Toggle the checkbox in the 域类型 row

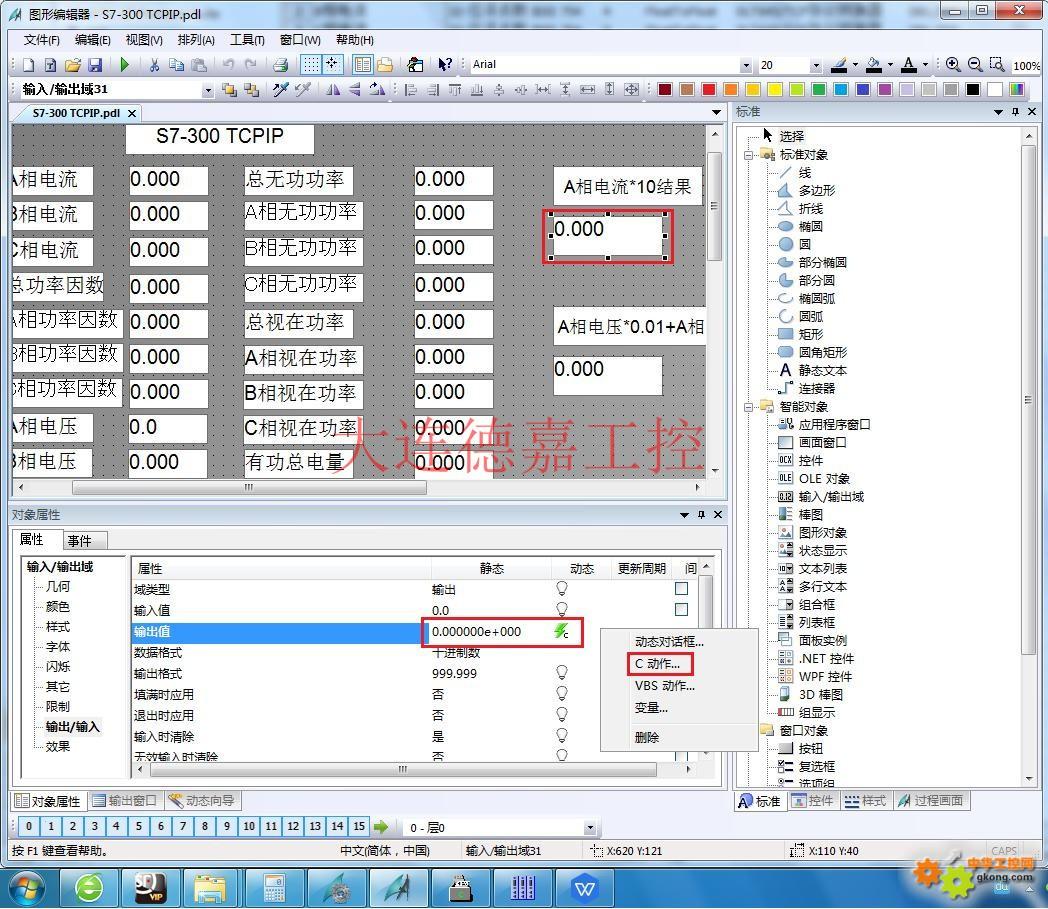[x=681, y=589]
